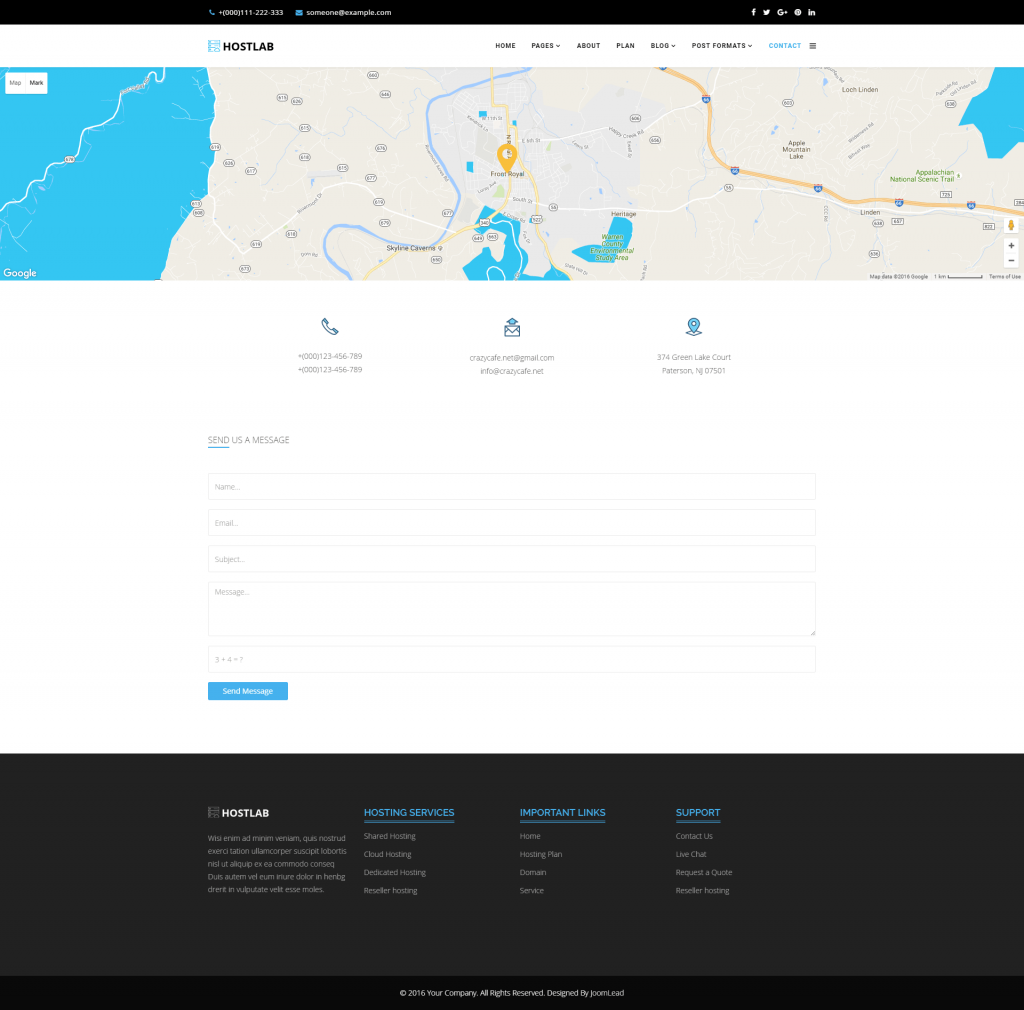Click inside the Subject input field
This screenshot has height=1010, width=1024.
(x=511, y=559)
